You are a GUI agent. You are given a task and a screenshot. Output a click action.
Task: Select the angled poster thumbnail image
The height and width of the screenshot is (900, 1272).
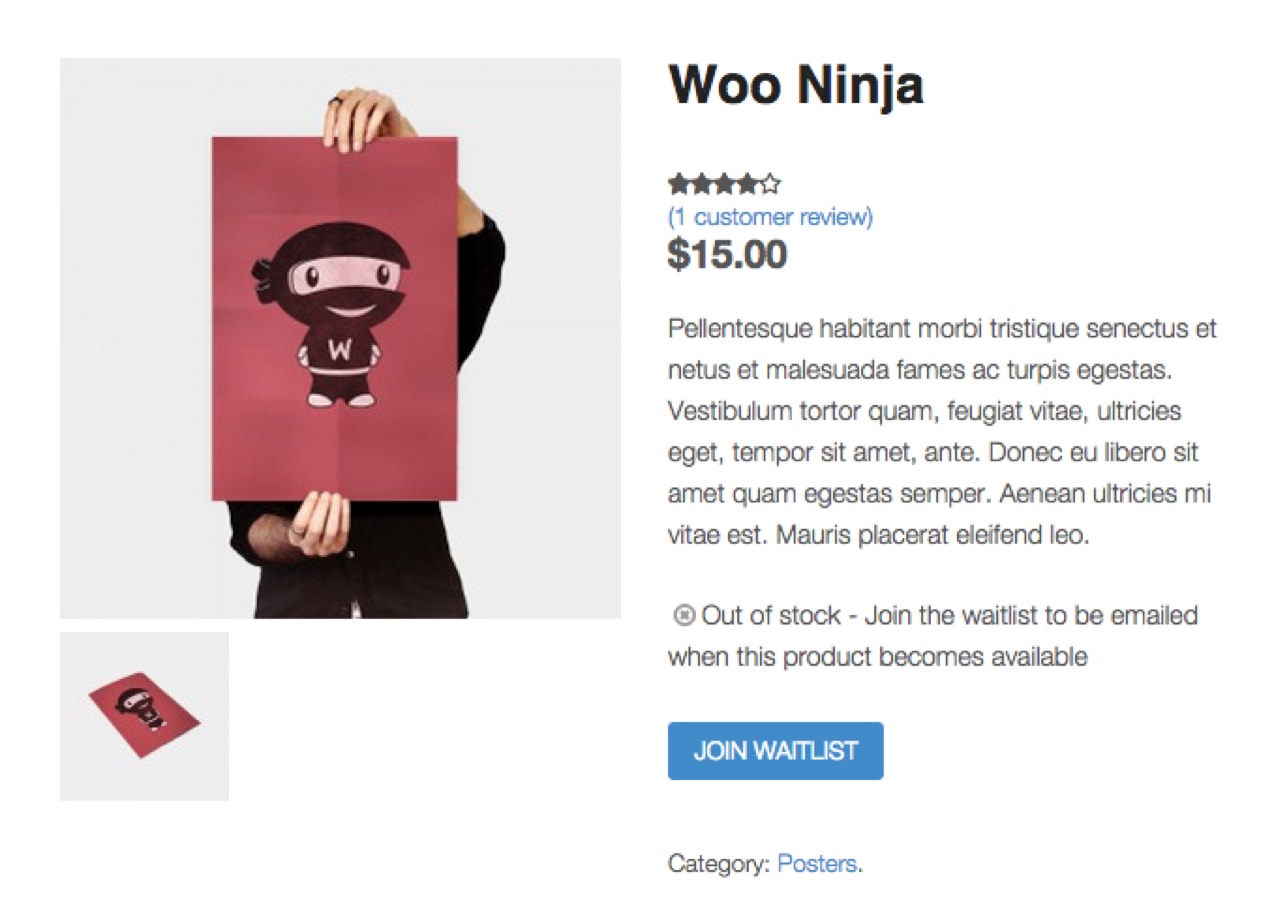pos(144,716)
